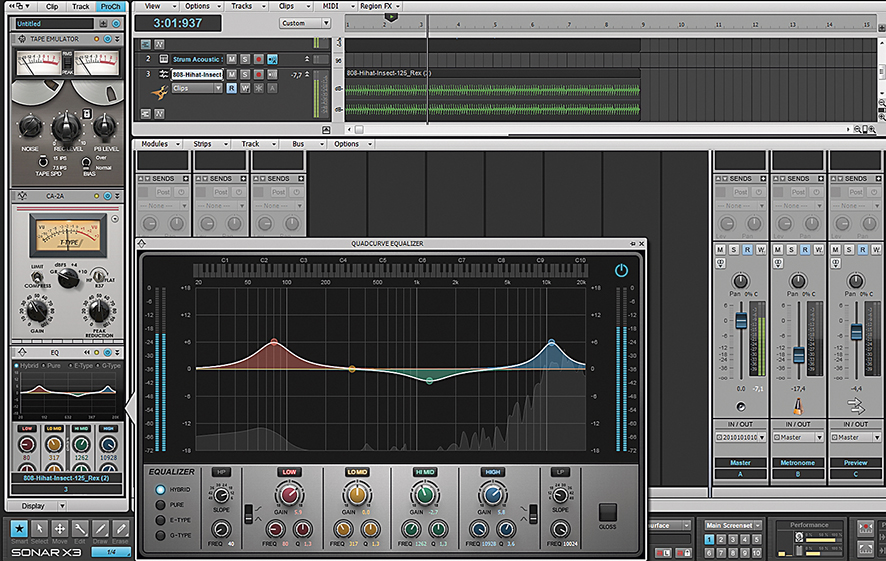Toggle the LO MID band button
This screenshot has height=561, width=886.
pos(357,472)
